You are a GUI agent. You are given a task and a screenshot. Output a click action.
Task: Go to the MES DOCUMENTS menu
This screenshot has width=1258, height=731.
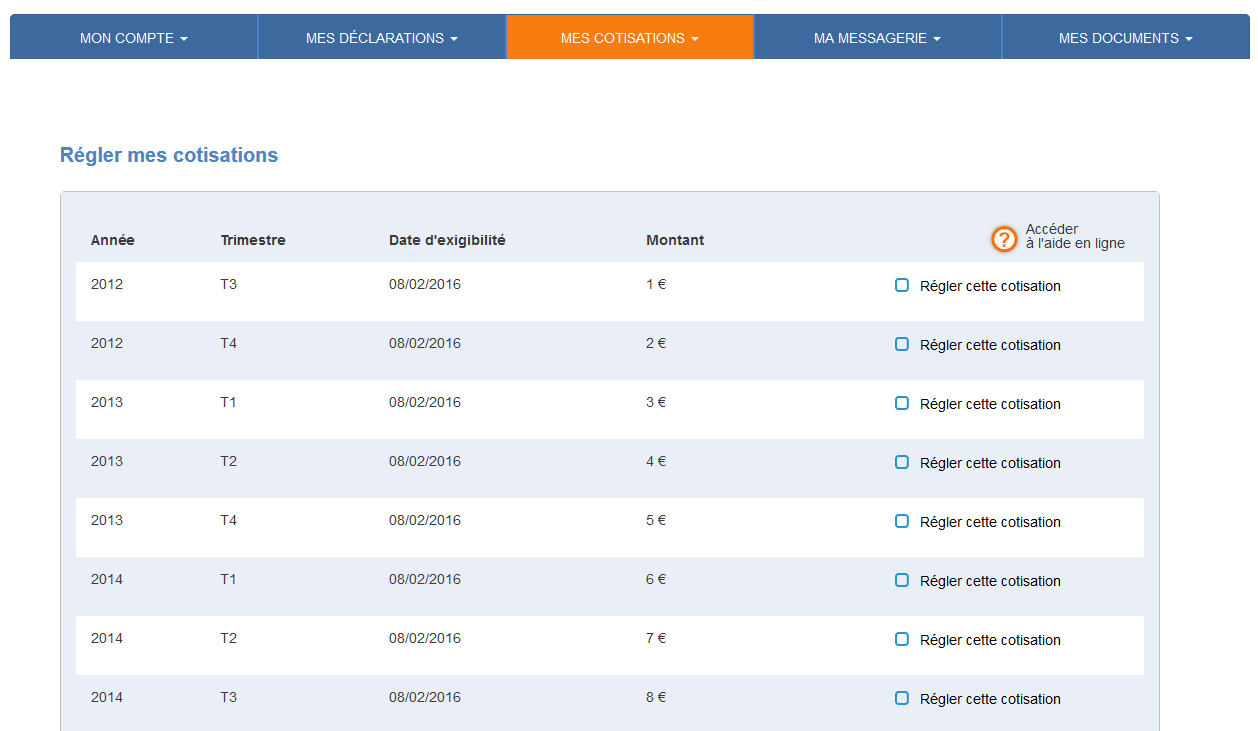pos(1125,38)
